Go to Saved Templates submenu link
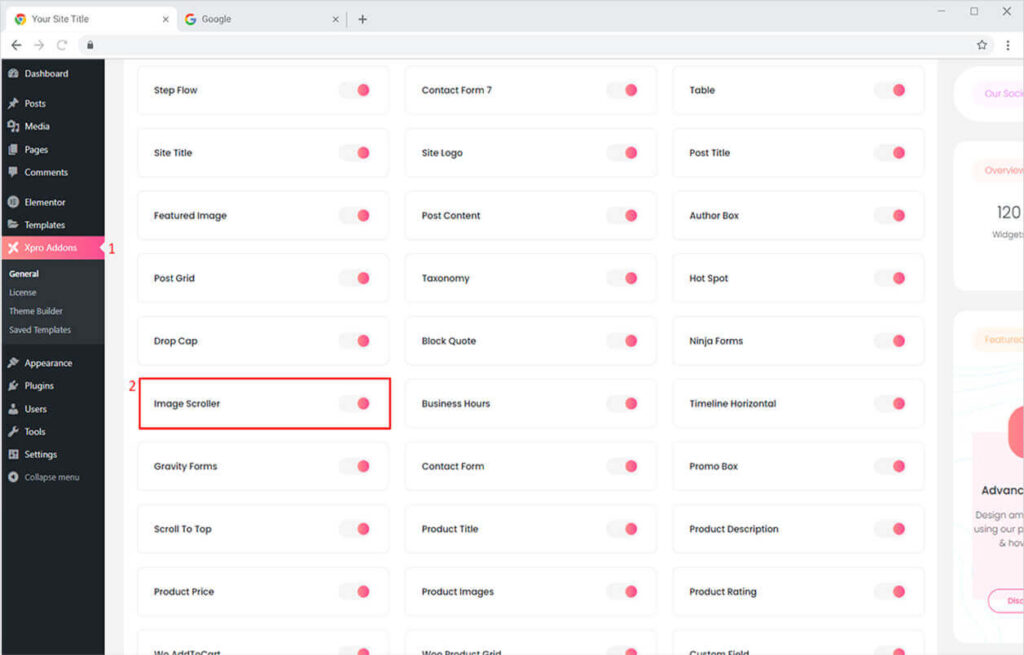This screenshot has height=655, width=1024. pyautogui.click(x=40, y=330)
